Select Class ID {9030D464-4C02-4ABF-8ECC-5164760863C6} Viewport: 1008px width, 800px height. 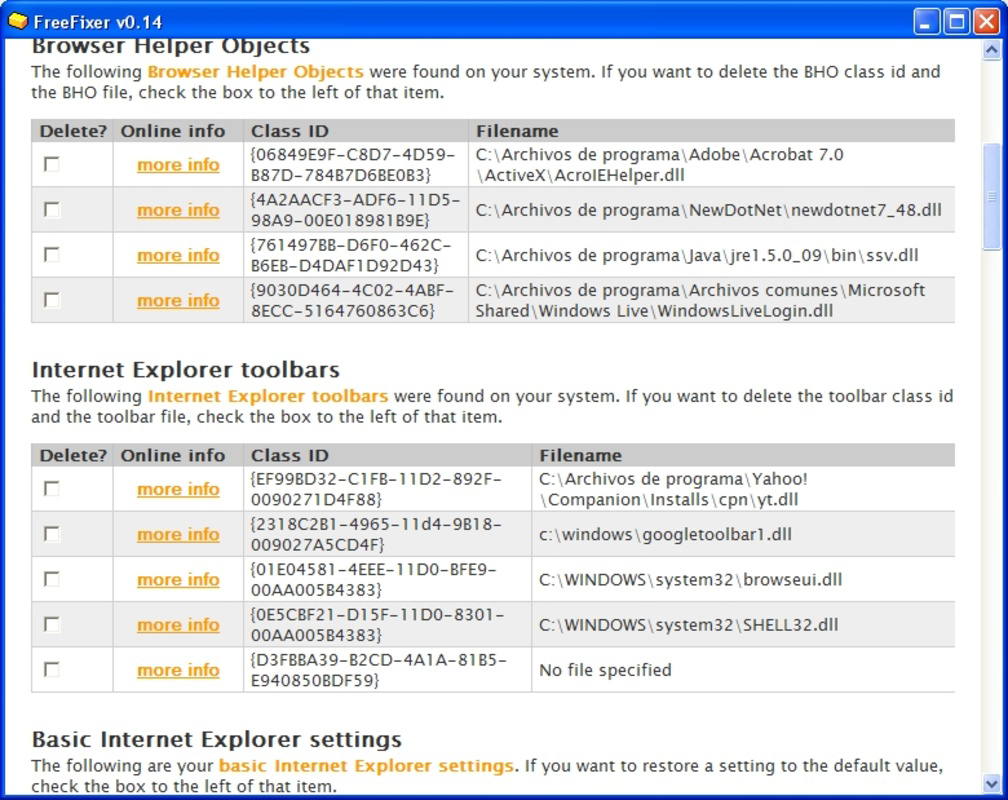[x=352, y=300]
